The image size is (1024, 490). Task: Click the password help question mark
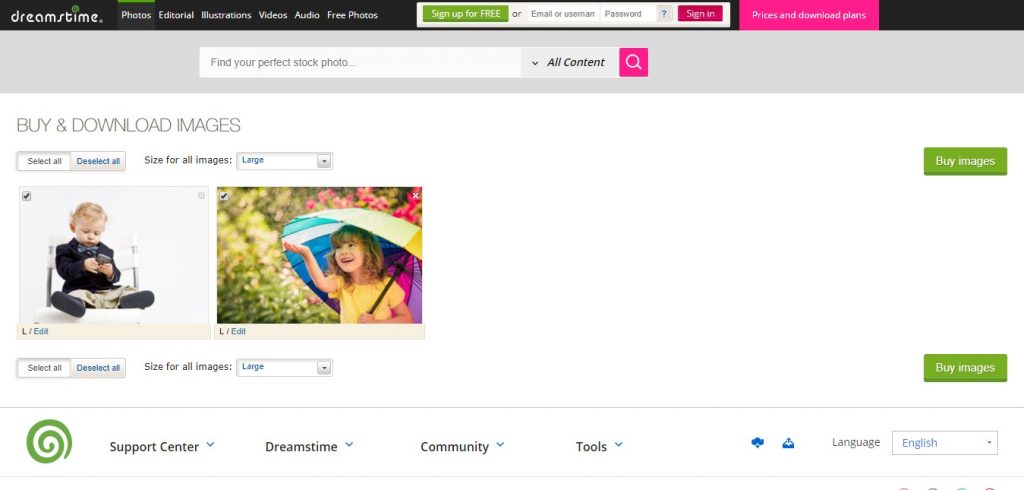click(x=664, y=14)
